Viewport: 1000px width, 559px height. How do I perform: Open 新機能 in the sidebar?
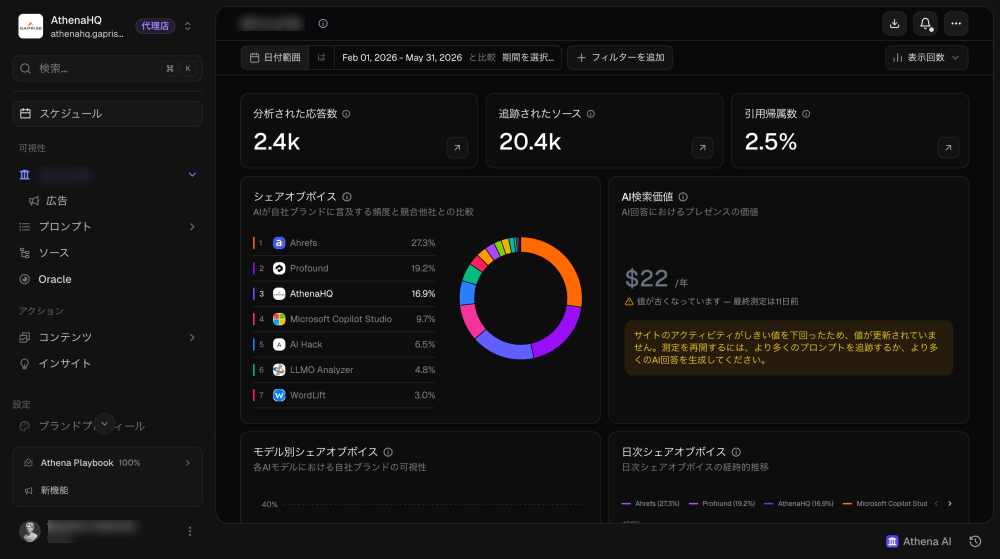[55, 490]
